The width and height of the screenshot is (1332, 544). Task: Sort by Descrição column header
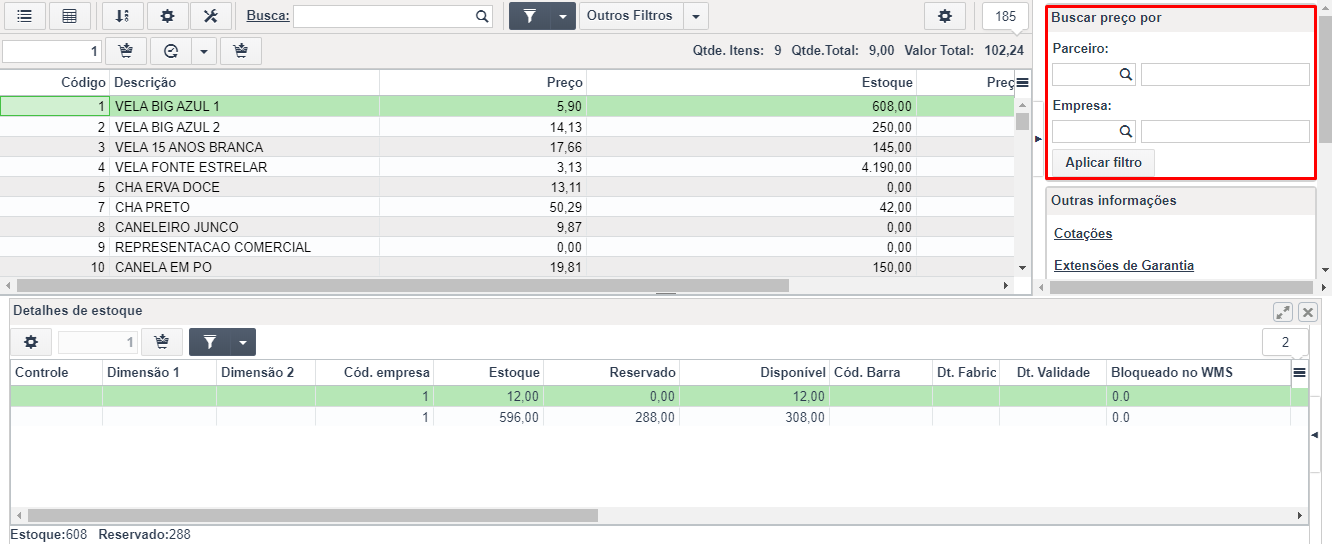pyautogui.click(x=245, y=83)
